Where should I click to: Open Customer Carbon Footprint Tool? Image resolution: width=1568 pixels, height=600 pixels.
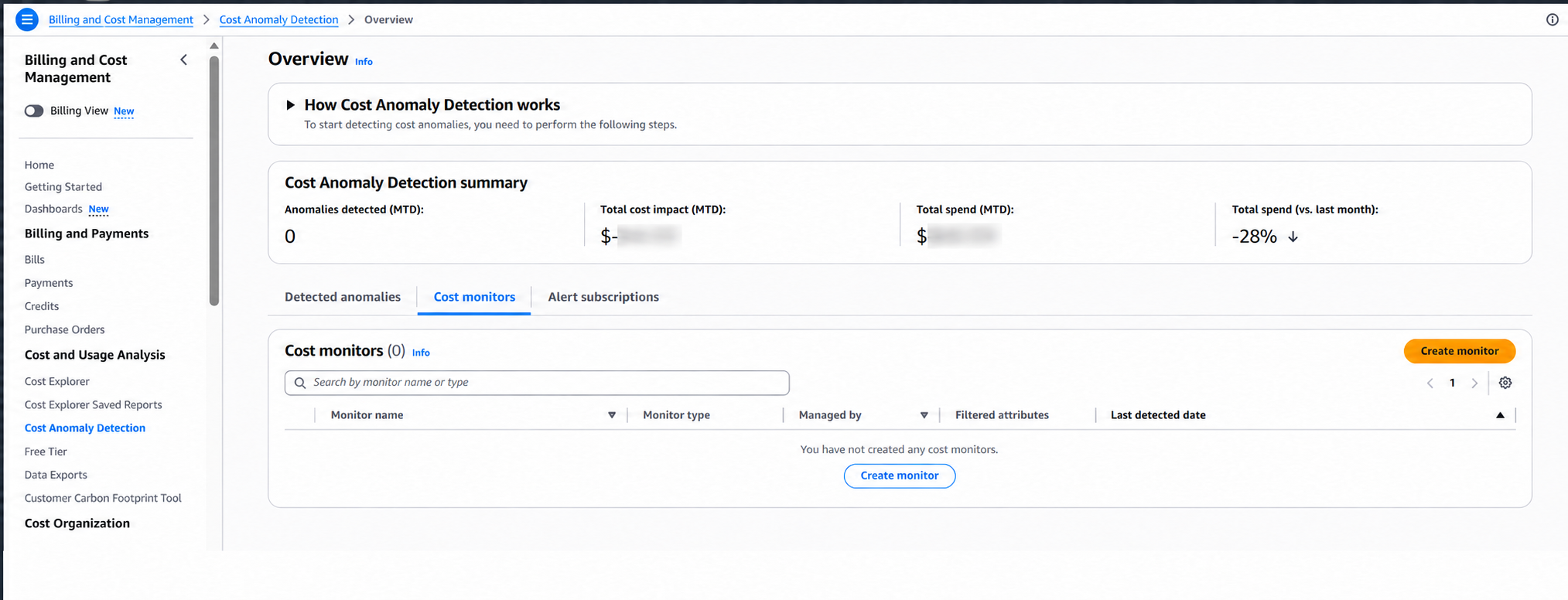point(103,498)
